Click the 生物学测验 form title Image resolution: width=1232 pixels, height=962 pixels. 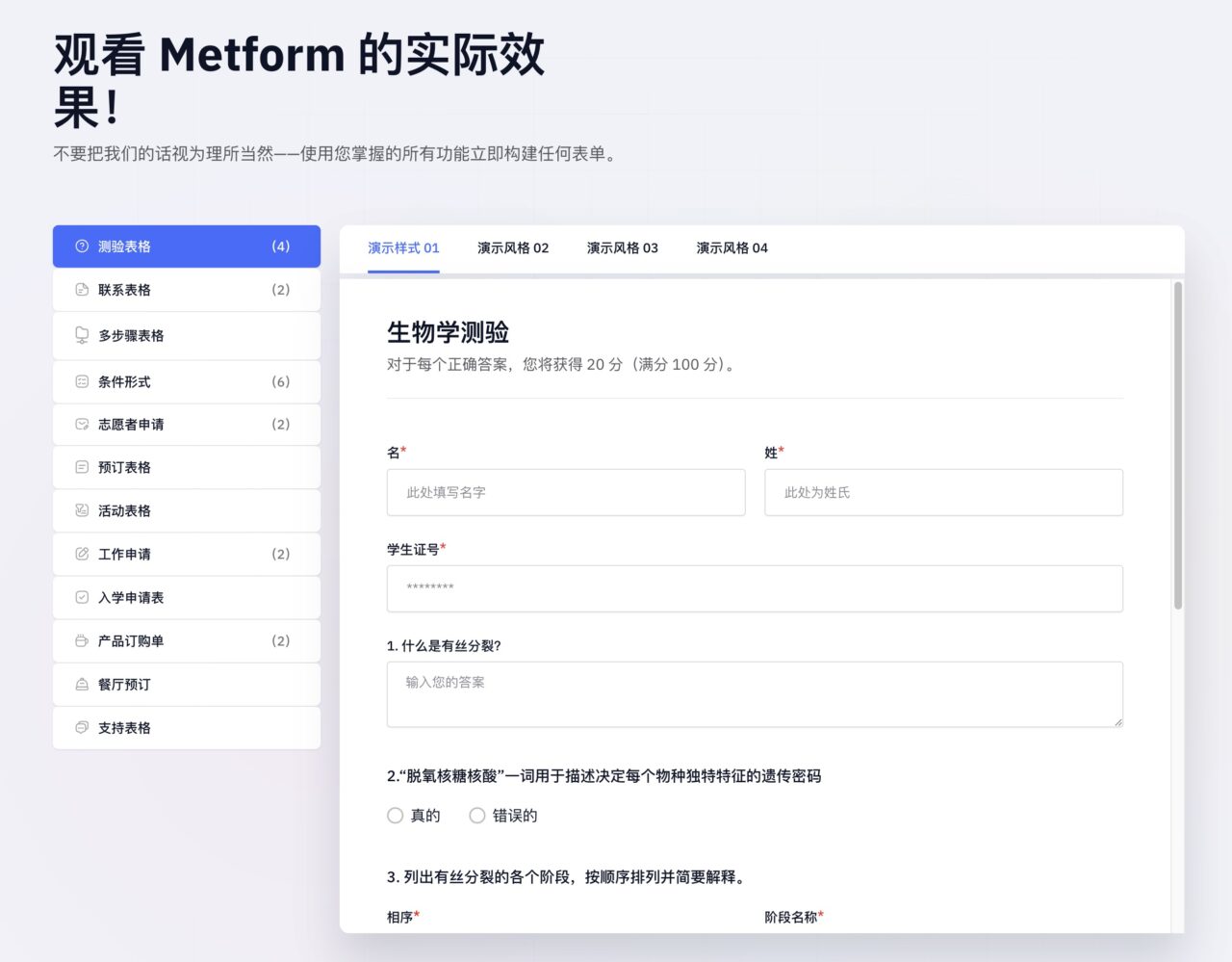coord(449,332)
